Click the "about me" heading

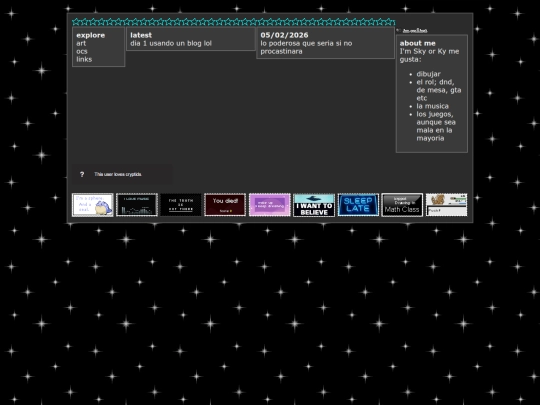(417, 43)
